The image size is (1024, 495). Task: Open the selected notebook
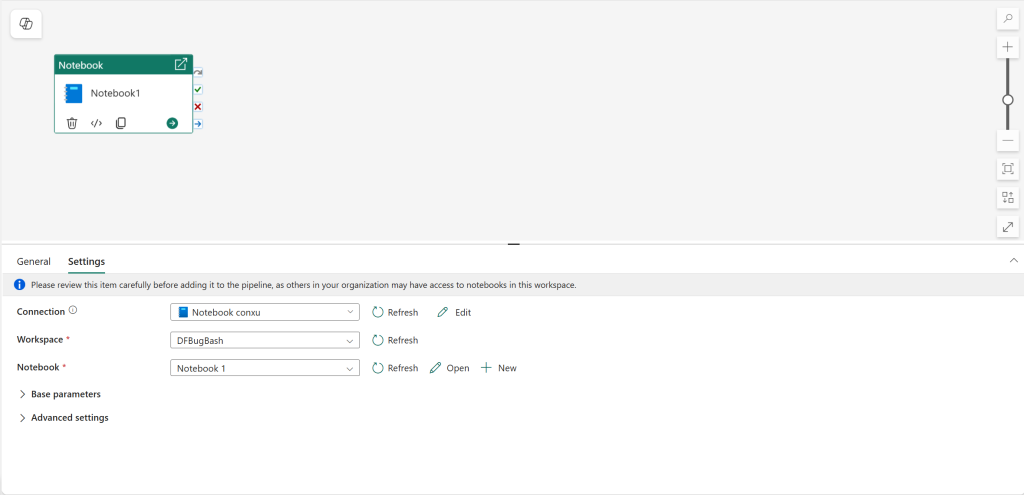pos(449,368)
